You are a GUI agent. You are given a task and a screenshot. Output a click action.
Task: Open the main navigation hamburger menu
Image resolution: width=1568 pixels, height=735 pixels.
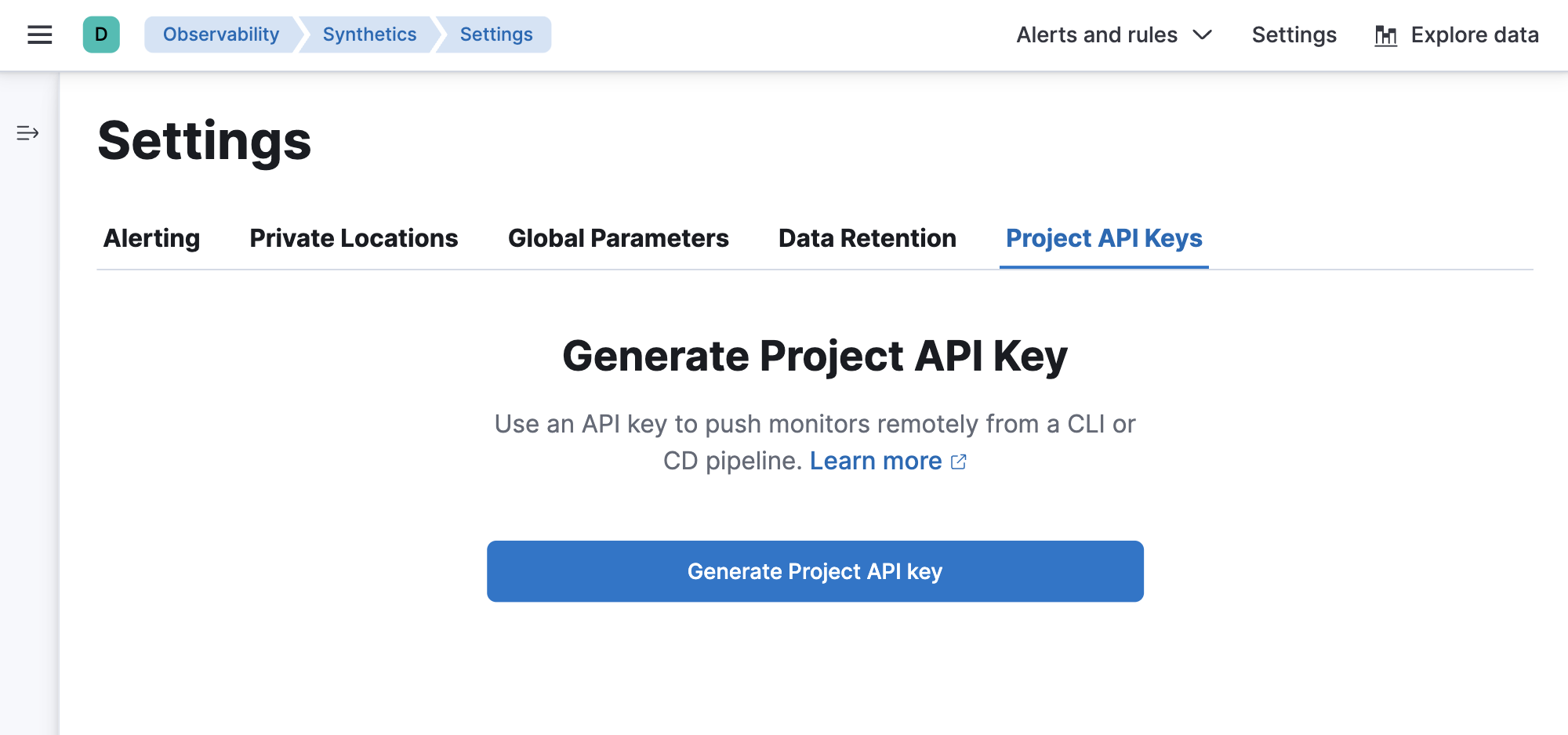[x=38, y=34]
